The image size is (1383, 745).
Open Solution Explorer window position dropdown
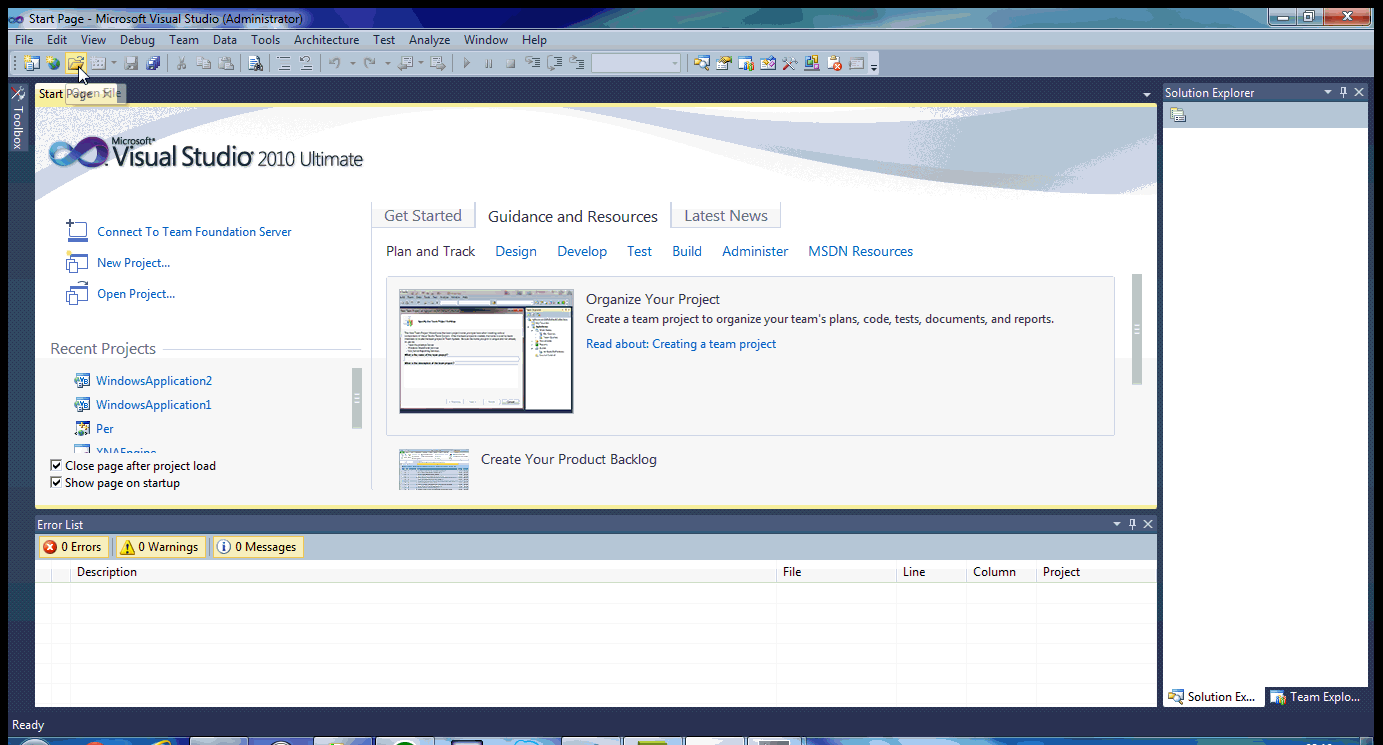pyautogui.click(x=1328, y=92)
